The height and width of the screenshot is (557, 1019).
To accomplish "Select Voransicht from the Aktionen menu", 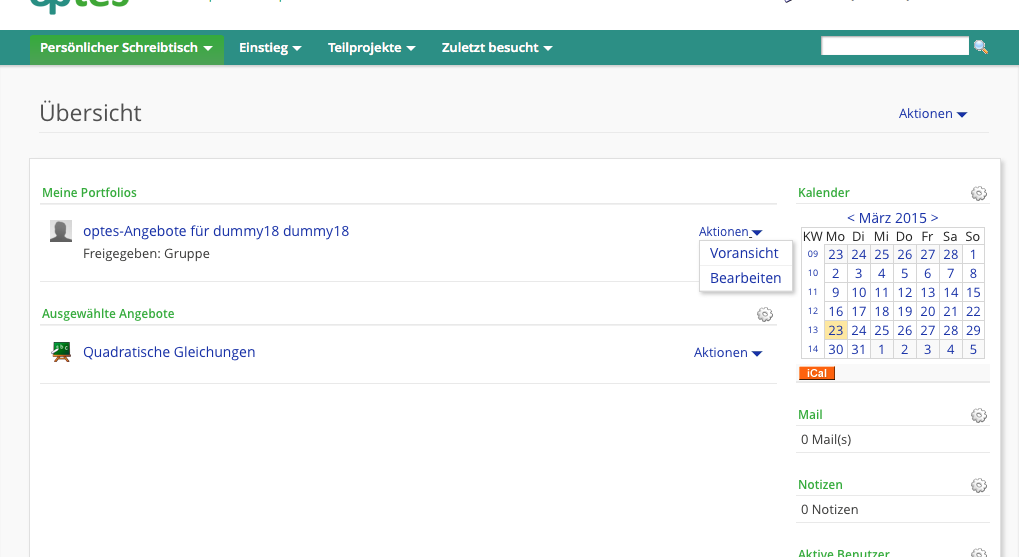I will coord(744,253).
